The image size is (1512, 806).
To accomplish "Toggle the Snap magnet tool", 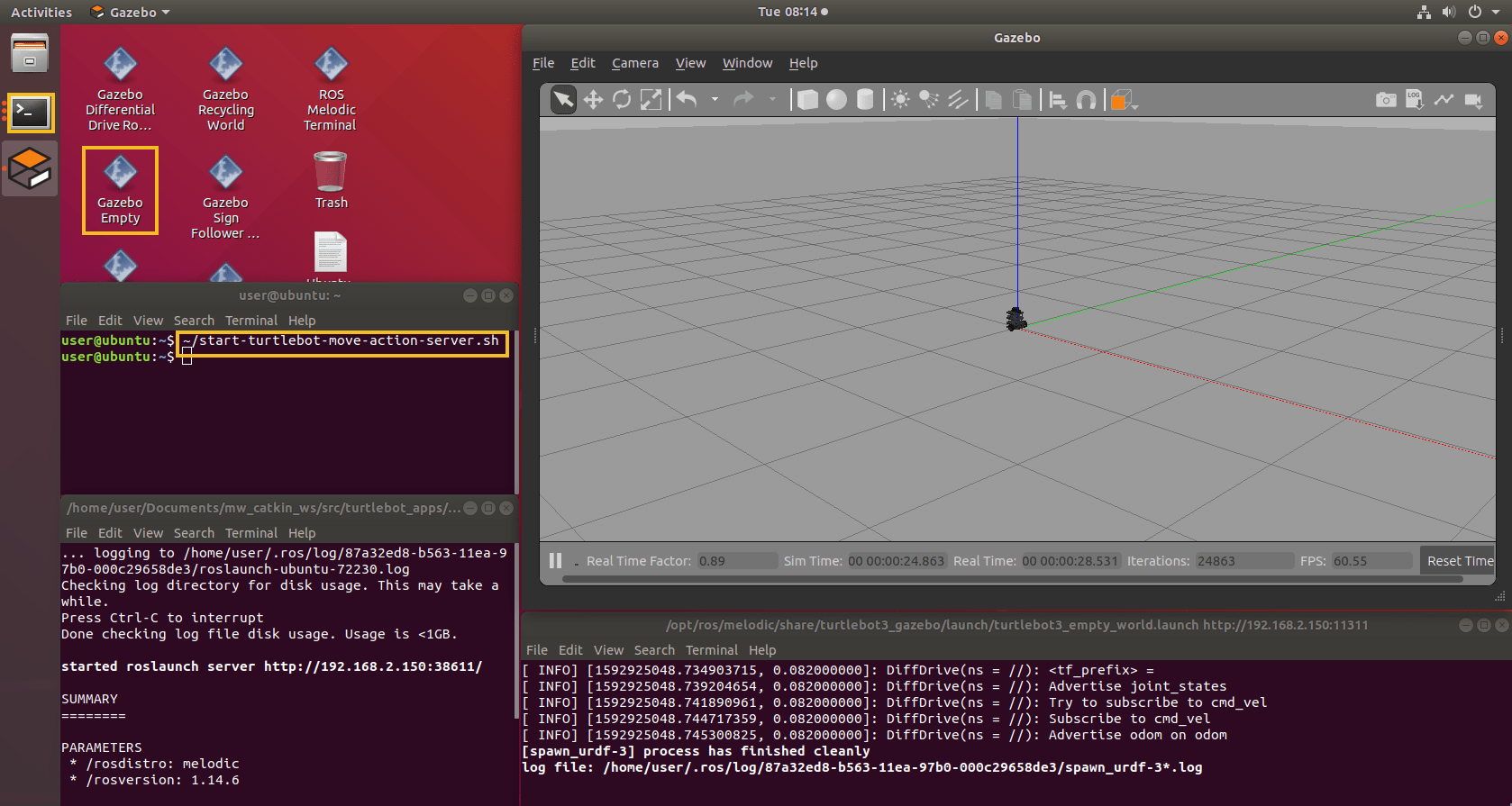I will click(1087, 99).
